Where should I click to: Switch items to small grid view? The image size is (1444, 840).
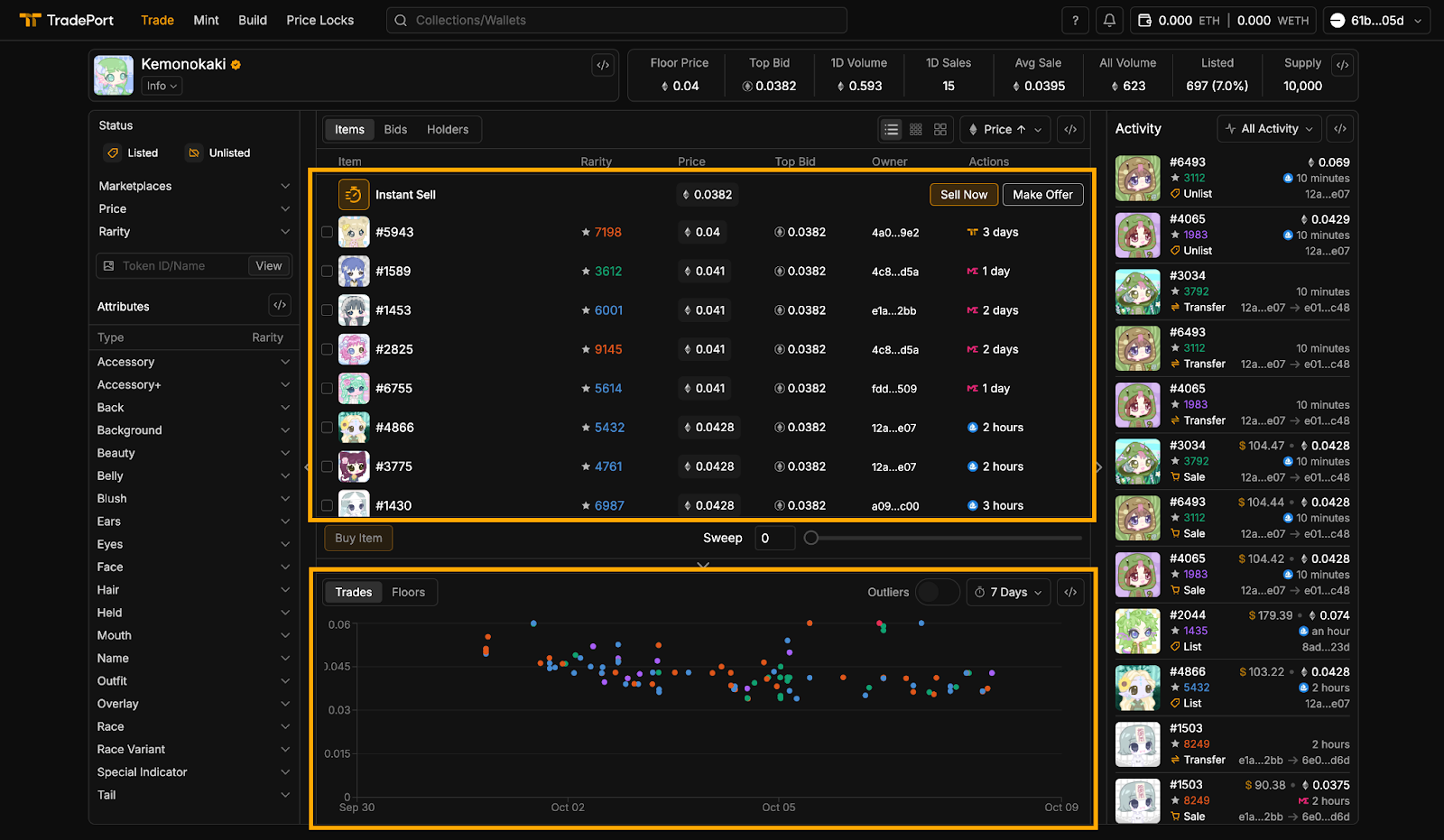[916, 129]
